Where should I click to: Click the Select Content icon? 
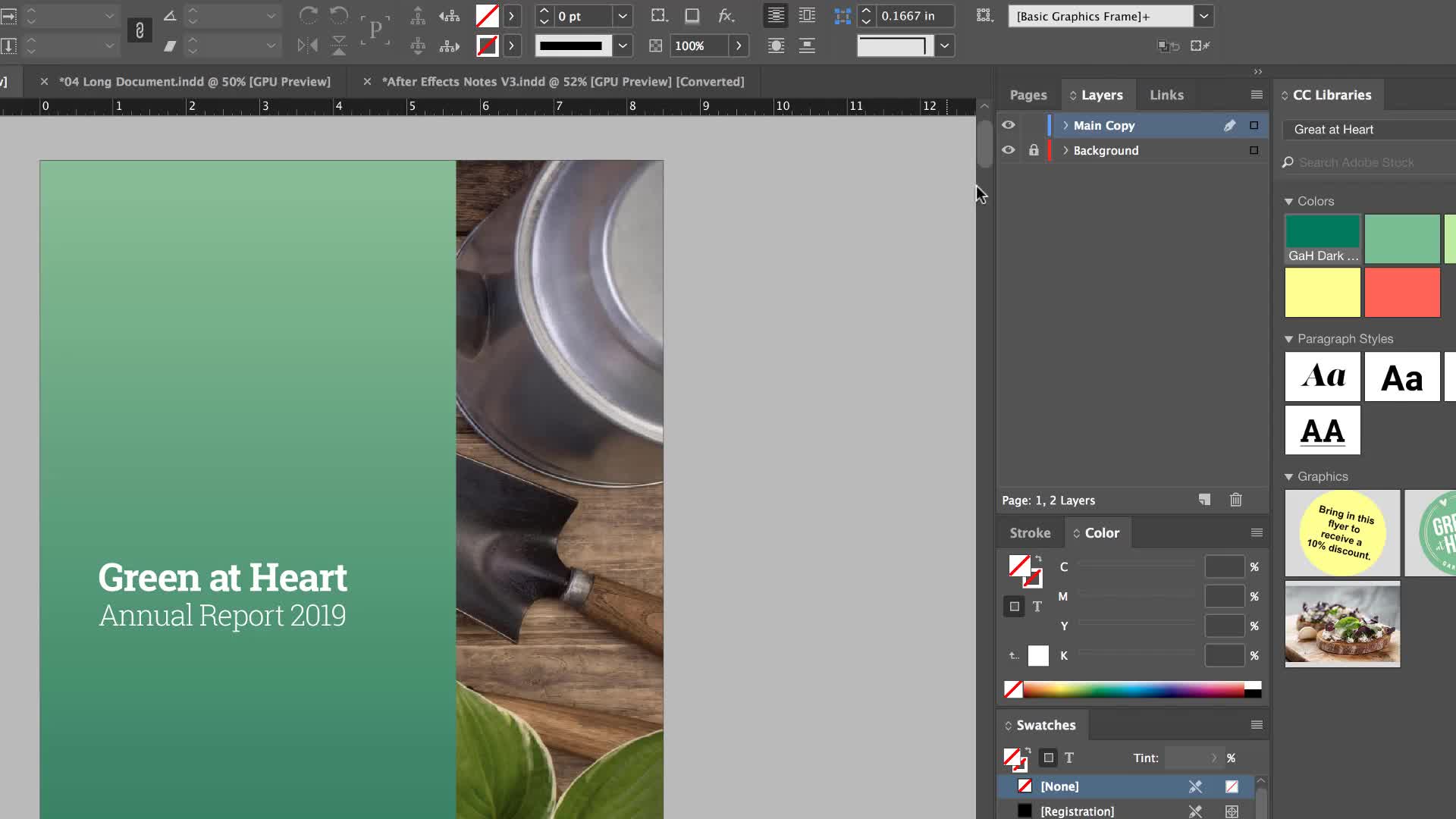tap(418, 45)
